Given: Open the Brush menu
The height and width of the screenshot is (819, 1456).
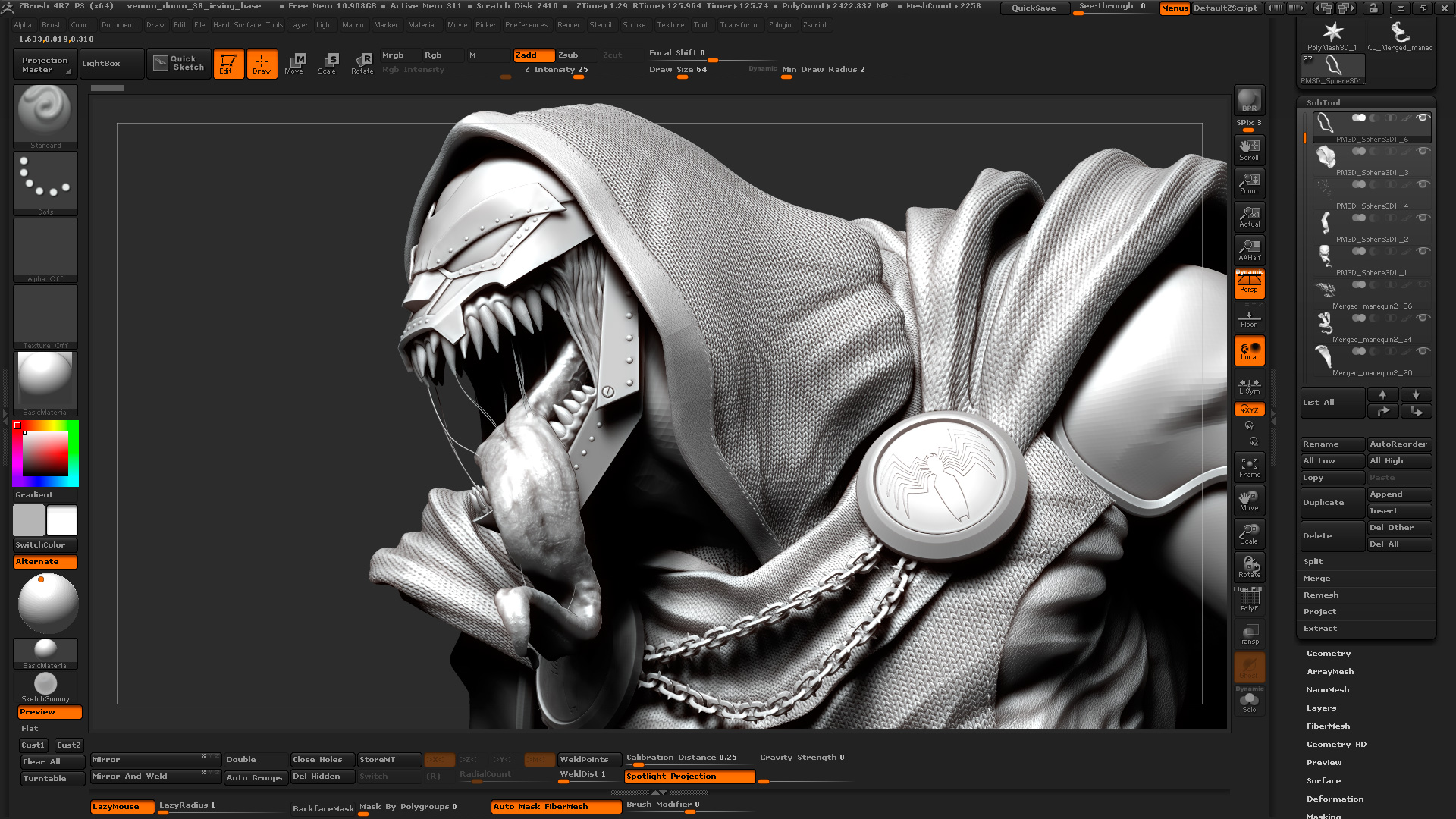Looking at the screenshot, I should 52,25.
